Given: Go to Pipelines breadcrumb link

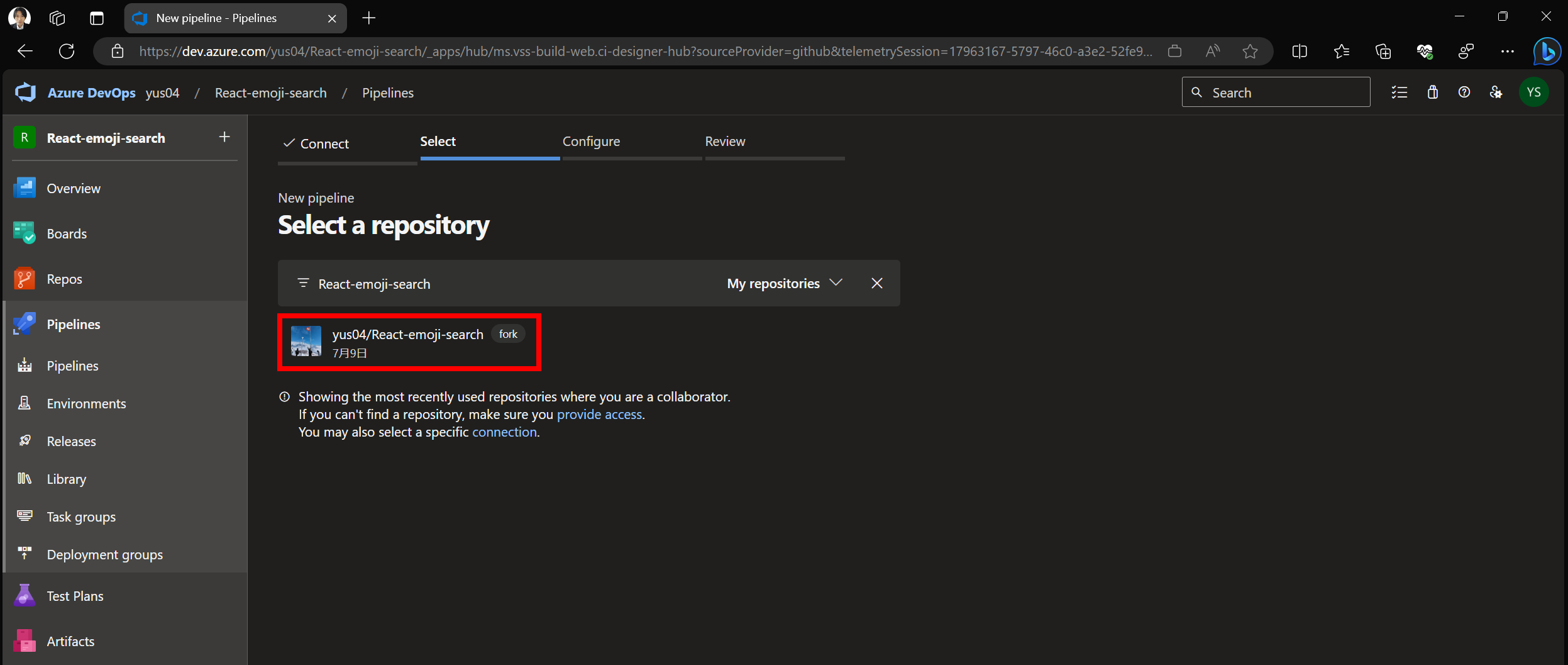Looking at the screenshot, I should 388,93.
